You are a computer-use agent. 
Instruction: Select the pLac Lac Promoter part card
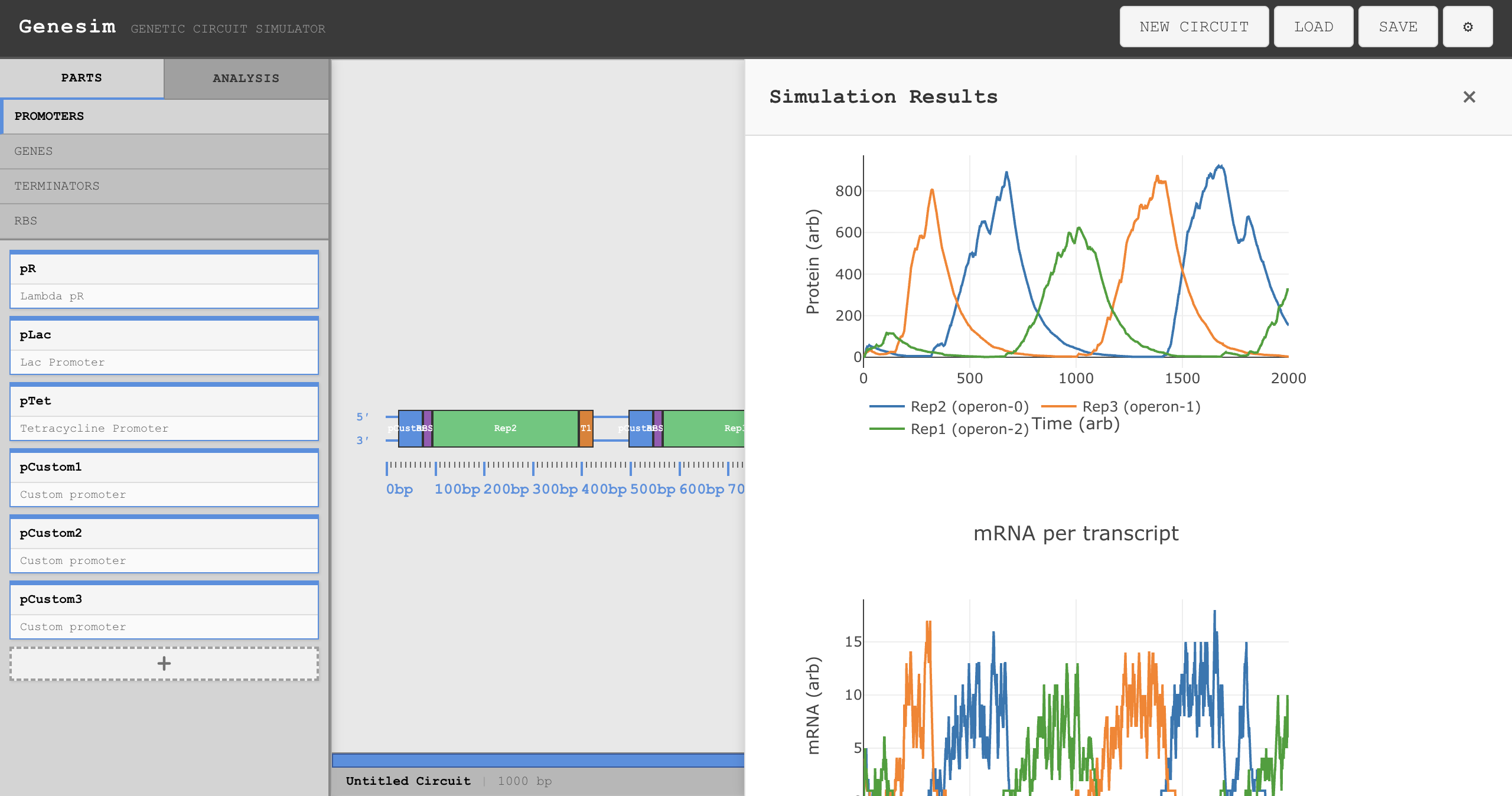tap(164, 347)
